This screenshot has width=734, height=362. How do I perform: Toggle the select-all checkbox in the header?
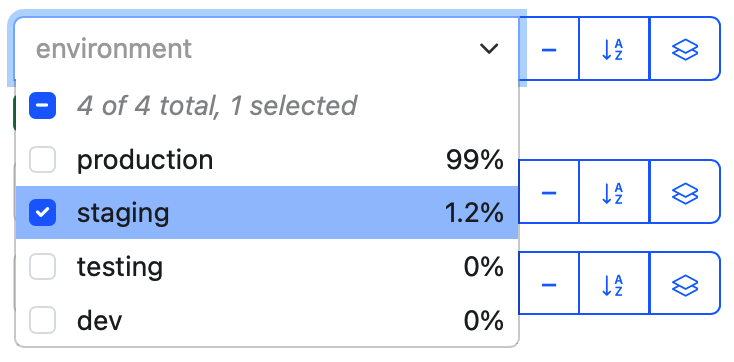pyautogui.click(x=43, y=105)
